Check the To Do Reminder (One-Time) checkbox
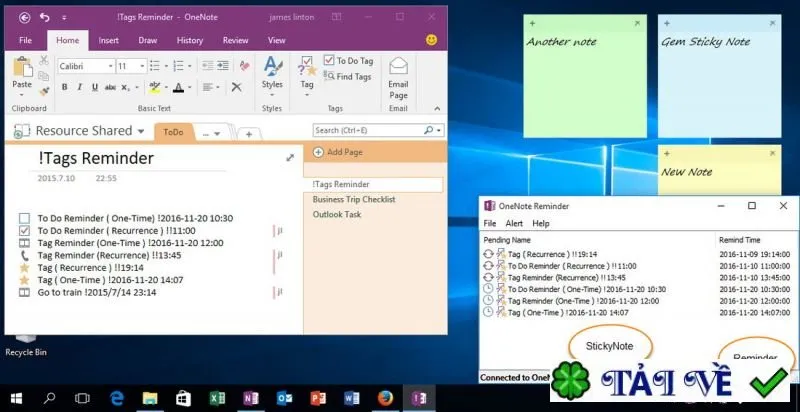The image size is (800, 412). click(24, 219)
